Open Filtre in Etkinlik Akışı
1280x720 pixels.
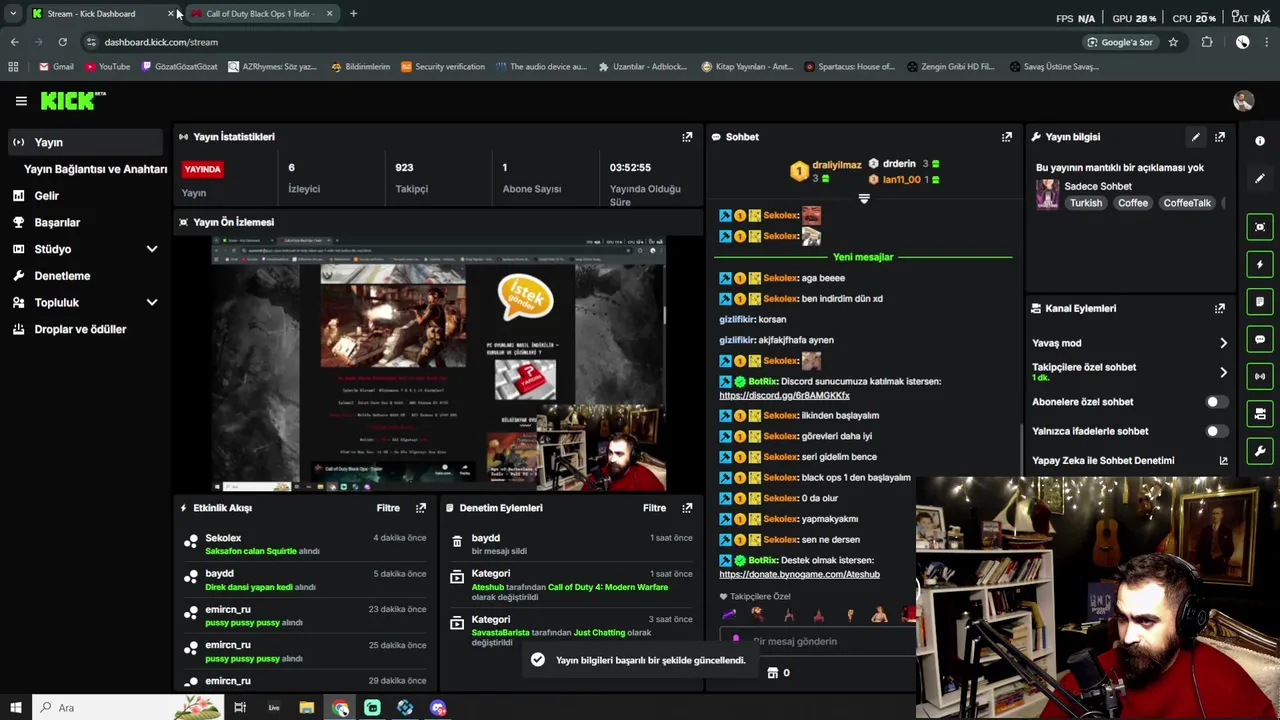pyautogui.click(x=388, y=508)
